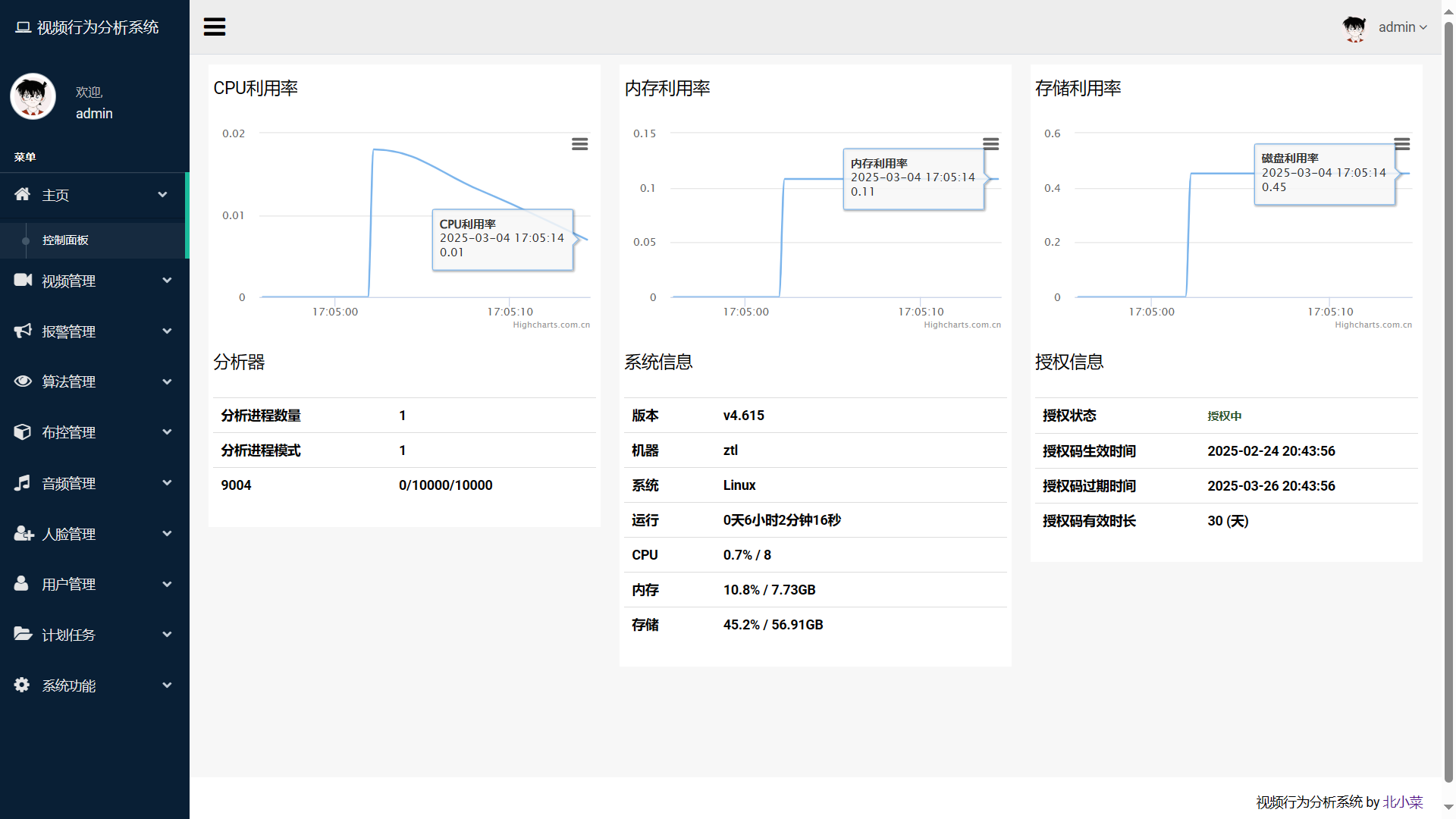Open the 北小菜 footer link

click(x=1402, y=802)
